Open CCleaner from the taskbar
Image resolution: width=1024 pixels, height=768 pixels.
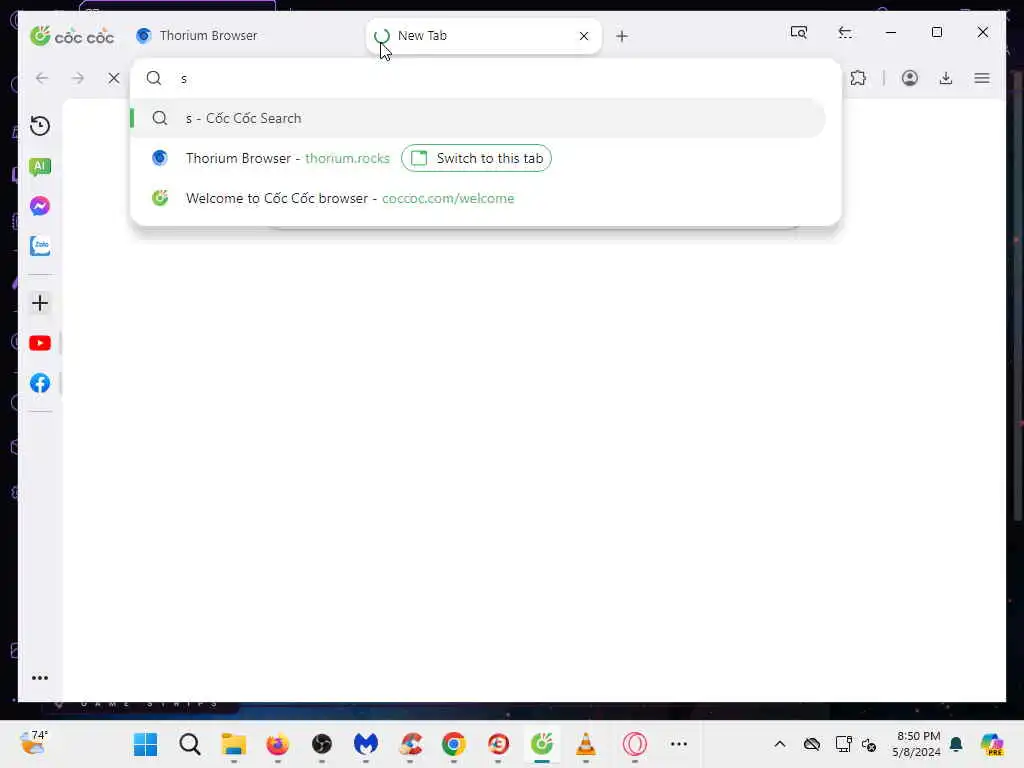[x=410, y=744]
